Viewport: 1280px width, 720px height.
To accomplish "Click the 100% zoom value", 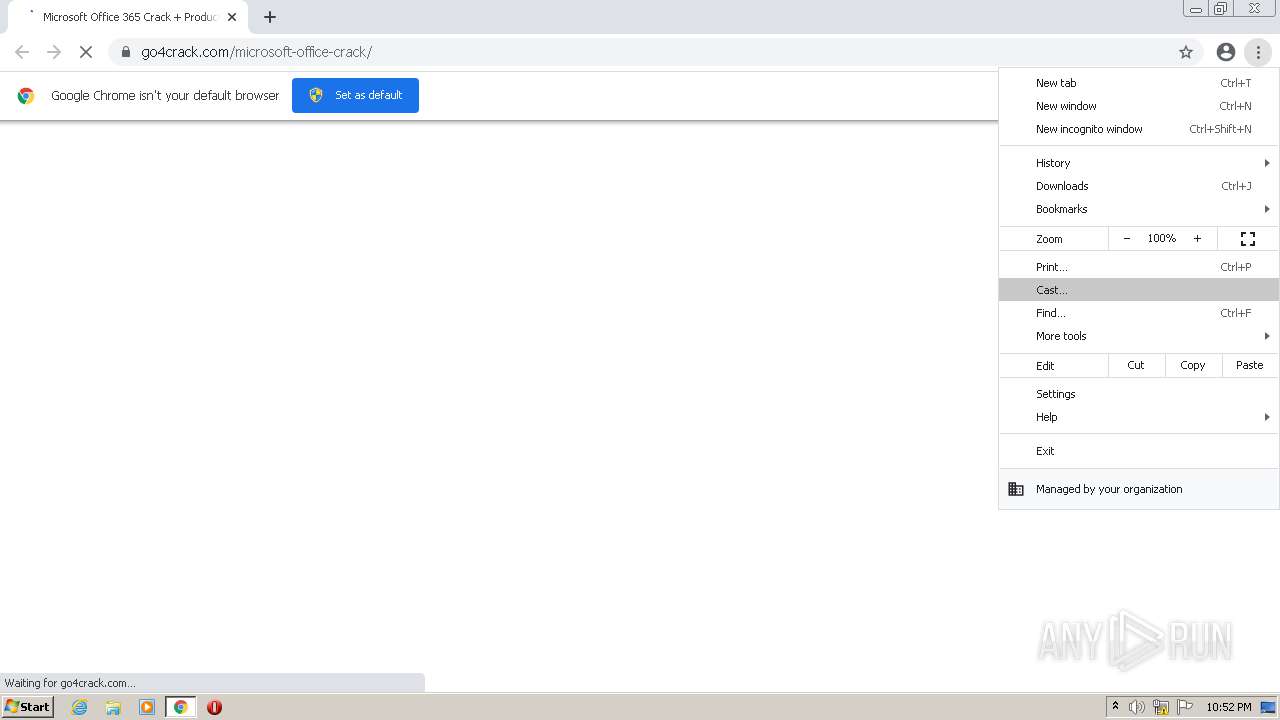I will [x=1162, y=239].
